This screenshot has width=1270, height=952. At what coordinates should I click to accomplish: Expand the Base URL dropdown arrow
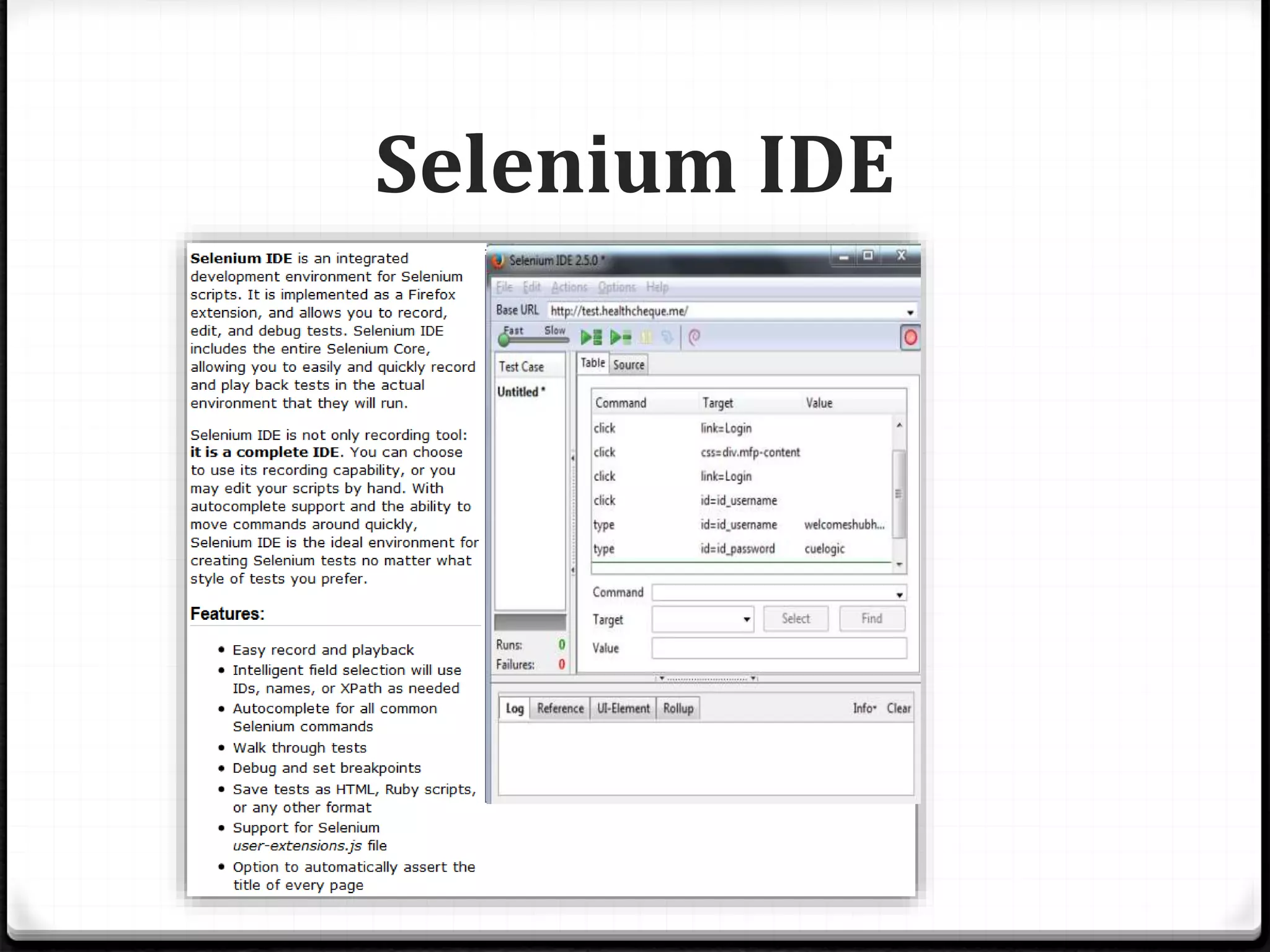tap(910, 312)
